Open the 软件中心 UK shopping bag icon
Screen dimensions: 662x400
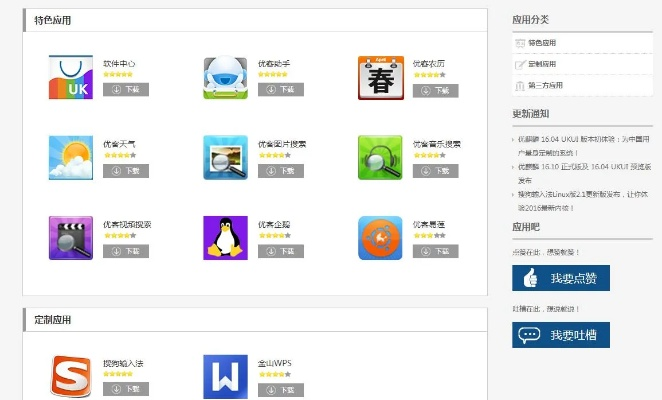click(71, 77)
